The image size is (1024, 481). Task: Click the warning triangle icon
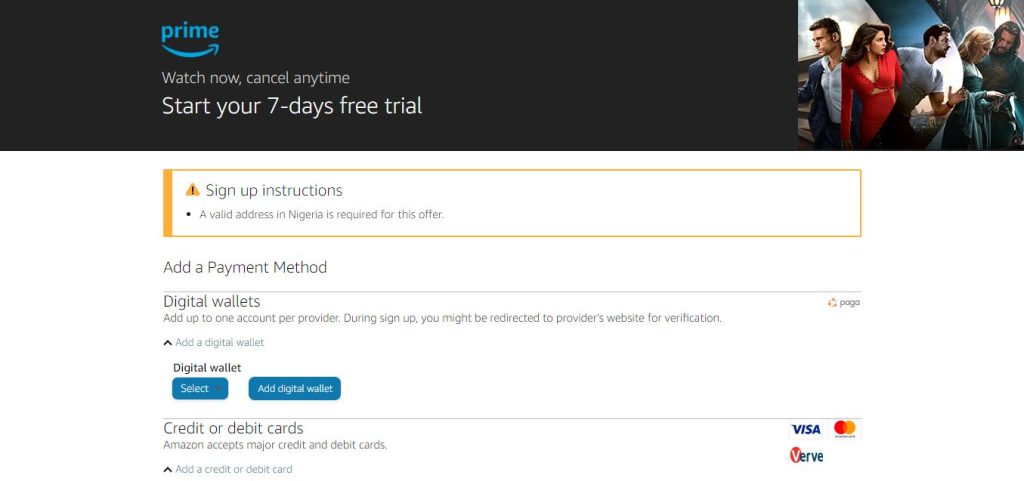tap(193, 190)
